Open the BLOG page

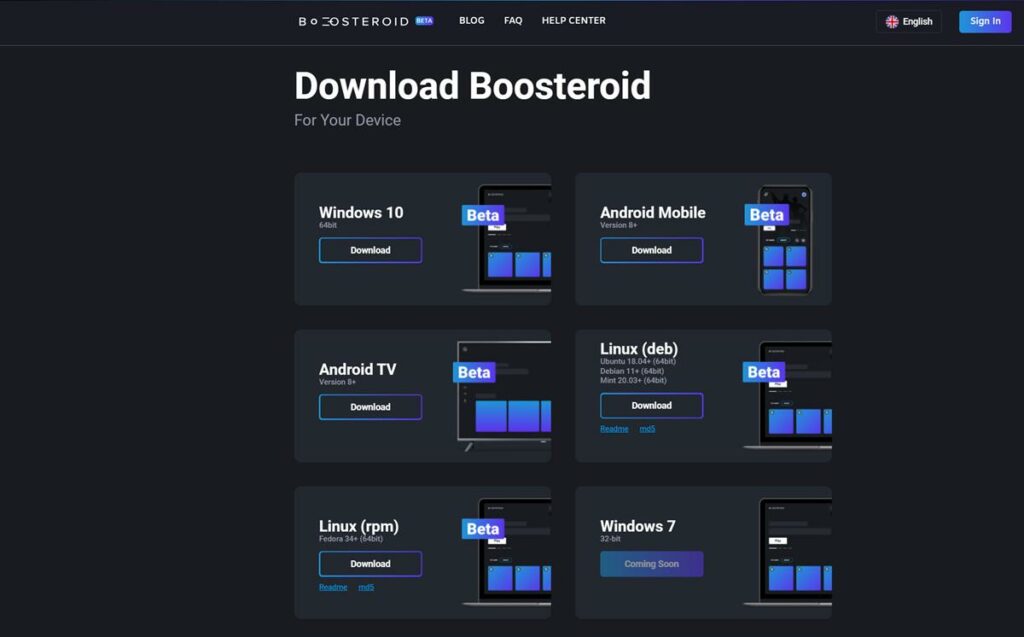click(x=471, y=20)
